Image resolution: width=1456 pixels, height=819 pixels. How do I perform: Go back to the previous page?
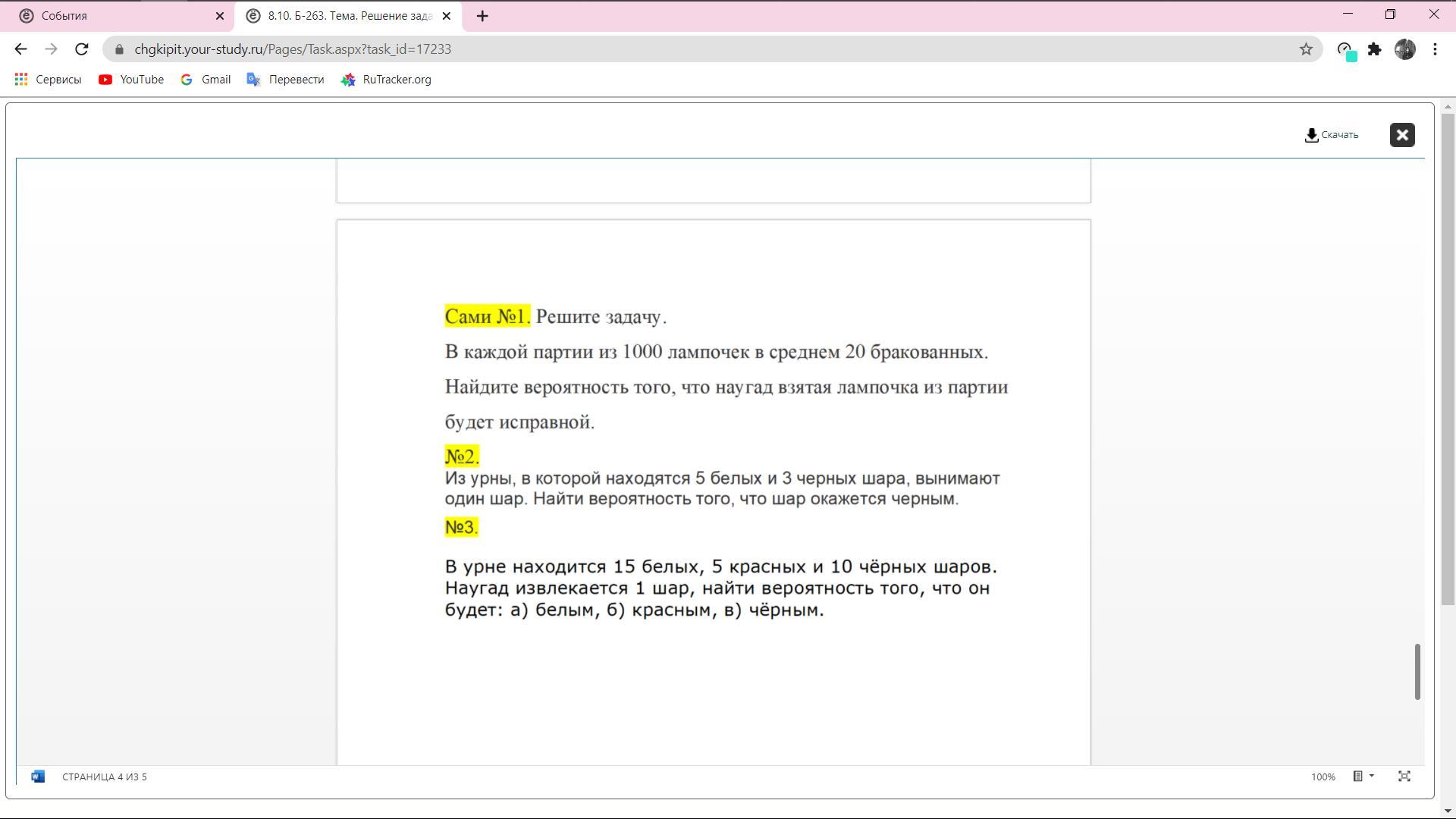tap(20, 49)
